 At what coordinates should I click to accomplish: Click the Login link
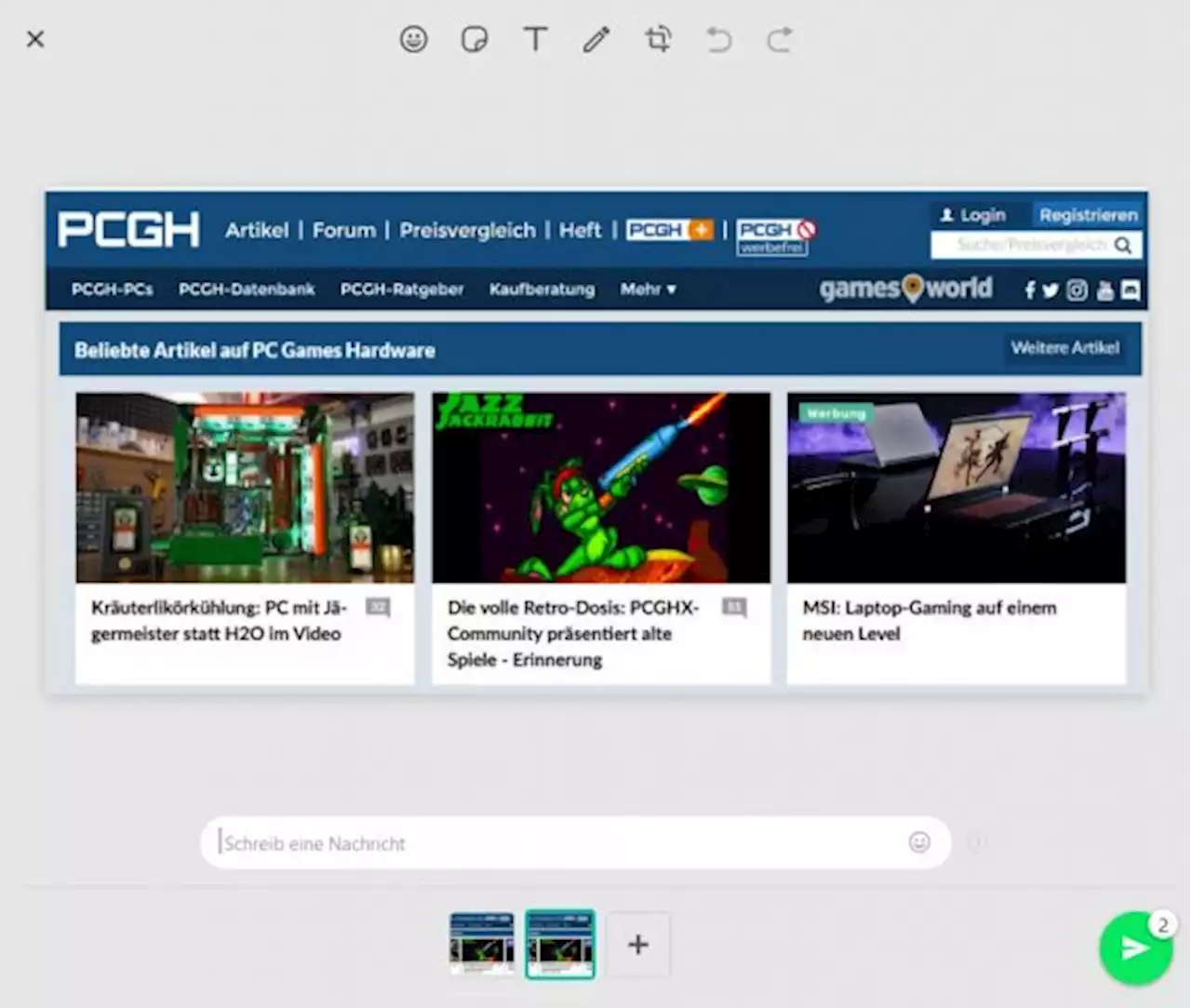pyautogui.click(x=972, y=215)
